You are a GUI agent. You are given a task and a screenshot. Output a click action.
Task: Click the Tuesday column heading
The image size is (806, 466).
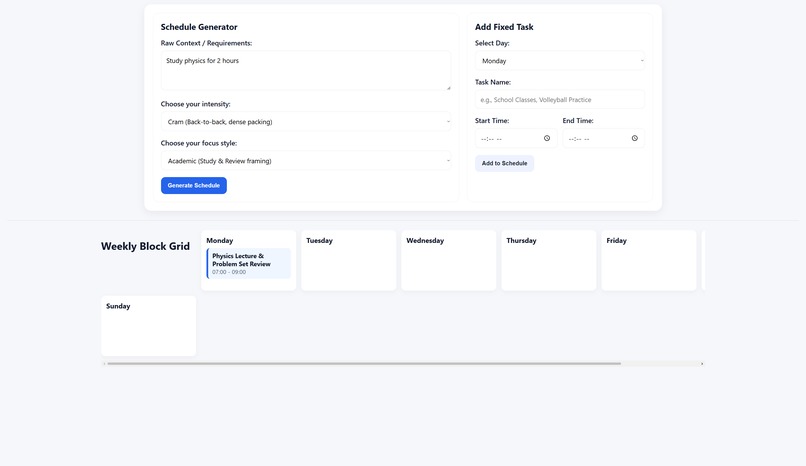(319, 240)
